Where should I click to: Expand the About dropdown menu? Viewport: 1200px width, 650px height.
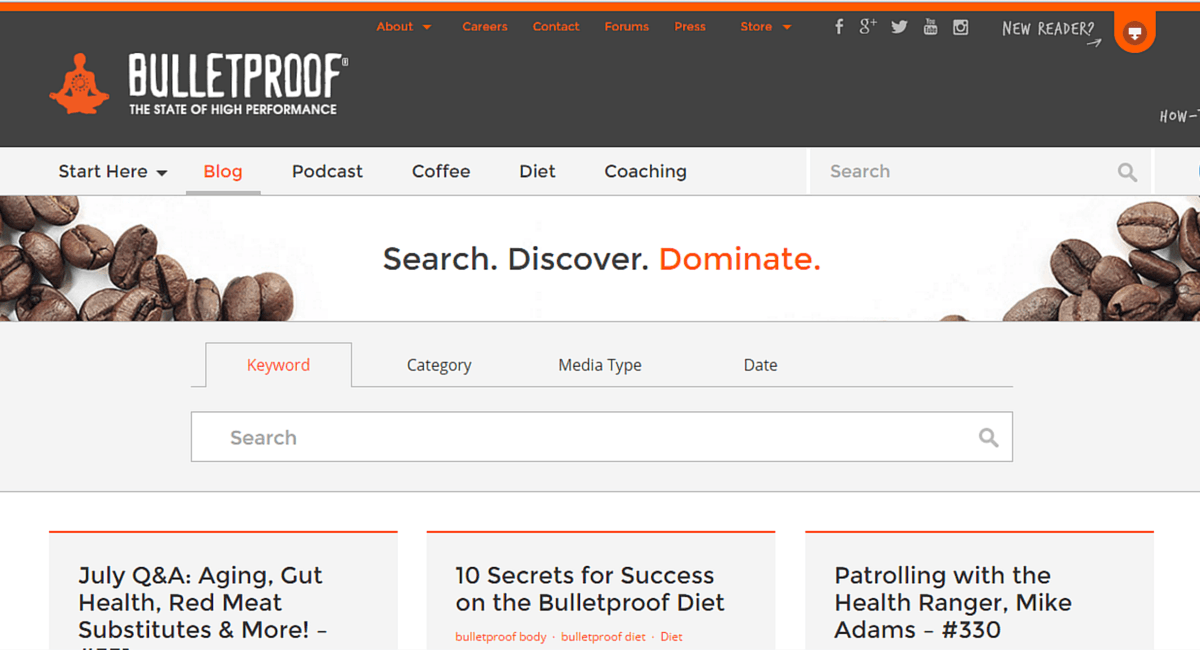(x=403, y=27)
